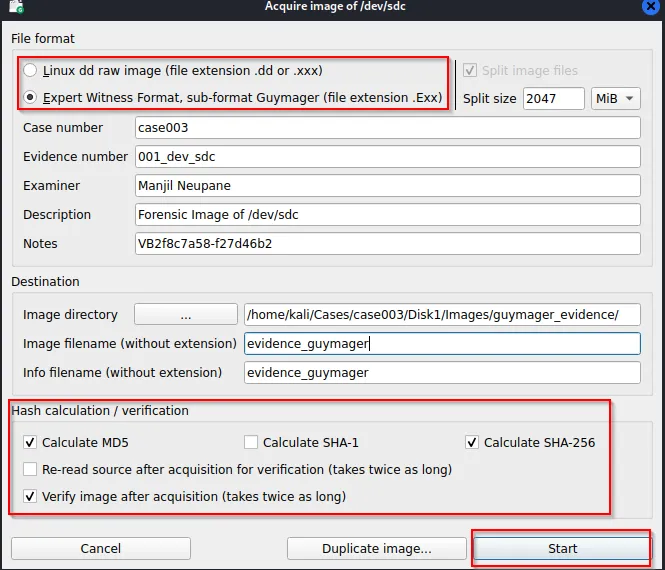Edit the Description text field
The image size is (665, 570).
[x=387, y=215]
